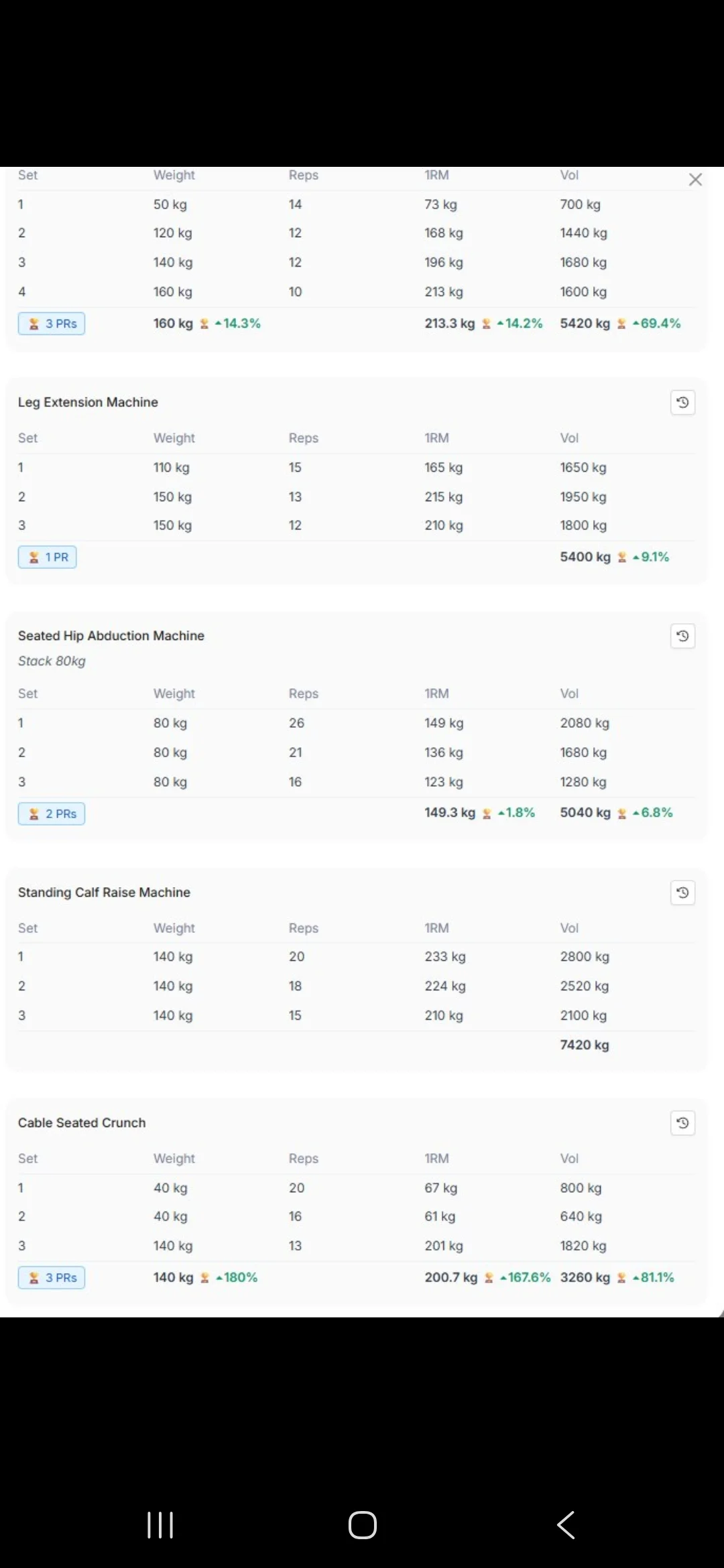Click the 3 PRs badge under Cable Seated Crunch

click(x=52, y=1278)
